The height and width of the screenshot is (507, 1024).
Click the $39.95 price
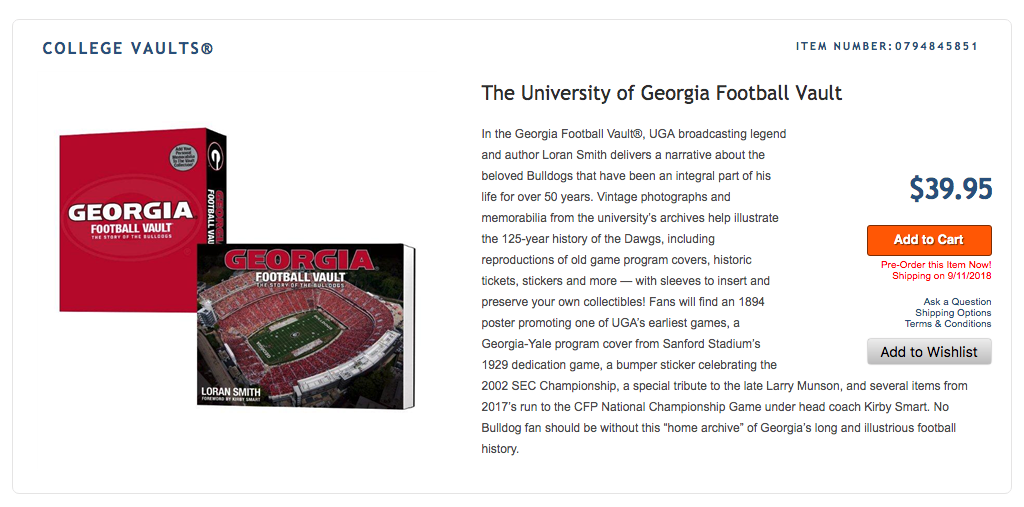pos(951,189)
